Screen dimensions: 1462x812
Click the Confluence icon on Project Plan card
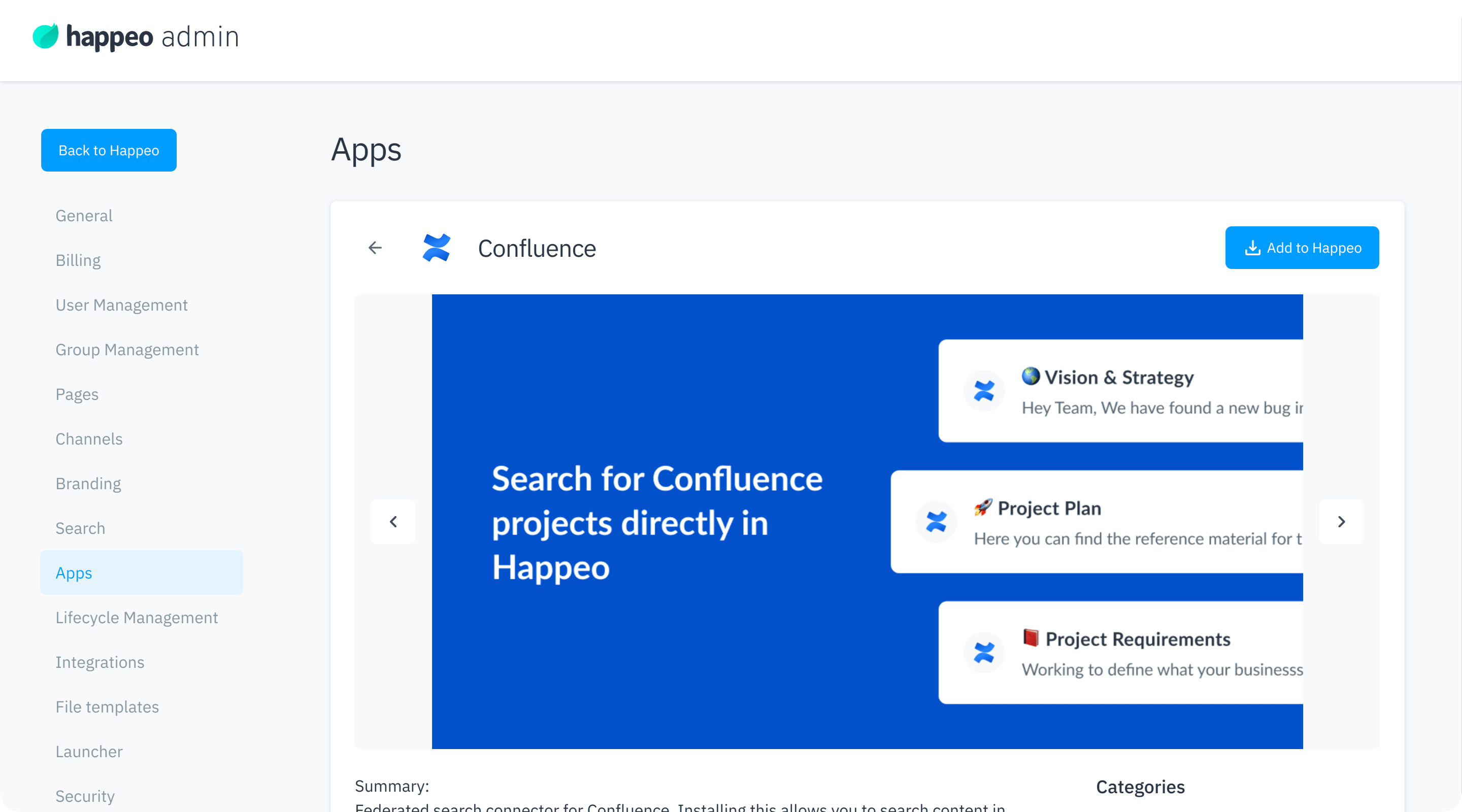[936, 522]
